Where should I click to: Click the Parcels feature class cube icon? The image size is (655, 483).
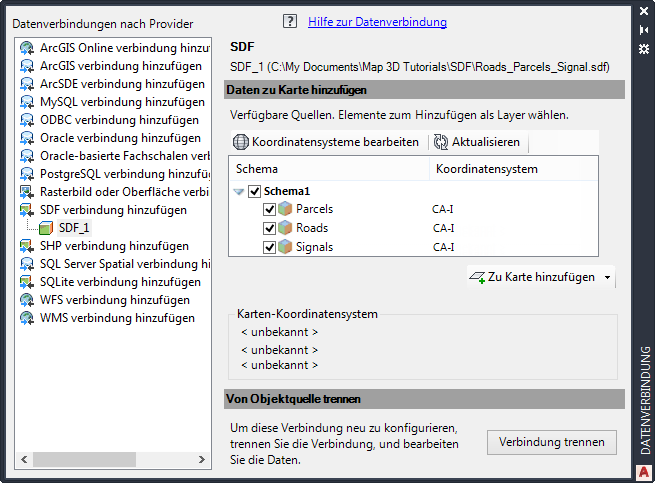click(285, 208)
